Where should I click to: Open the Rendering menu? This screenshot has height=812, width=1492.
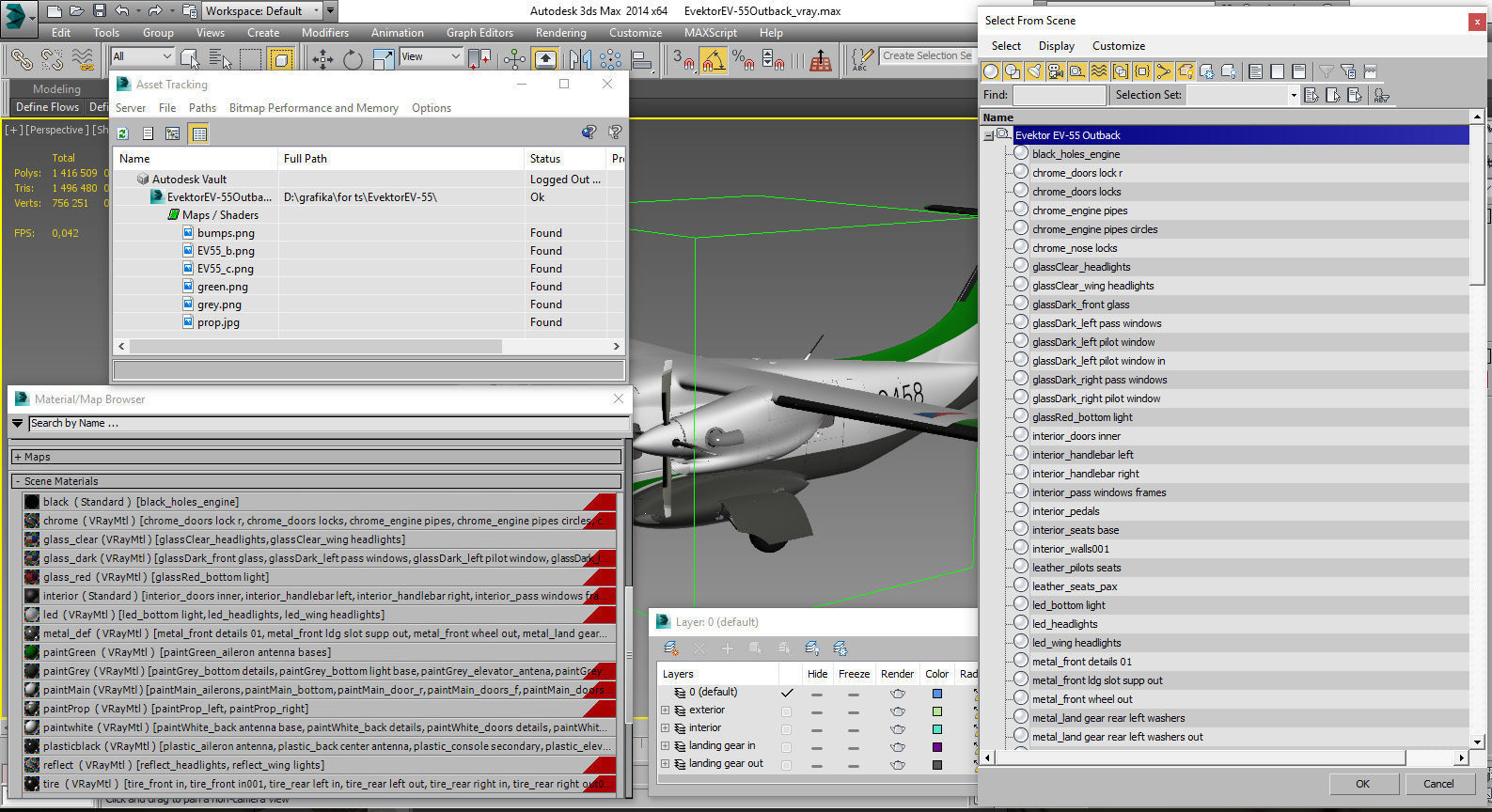click(x=560, y=32)
